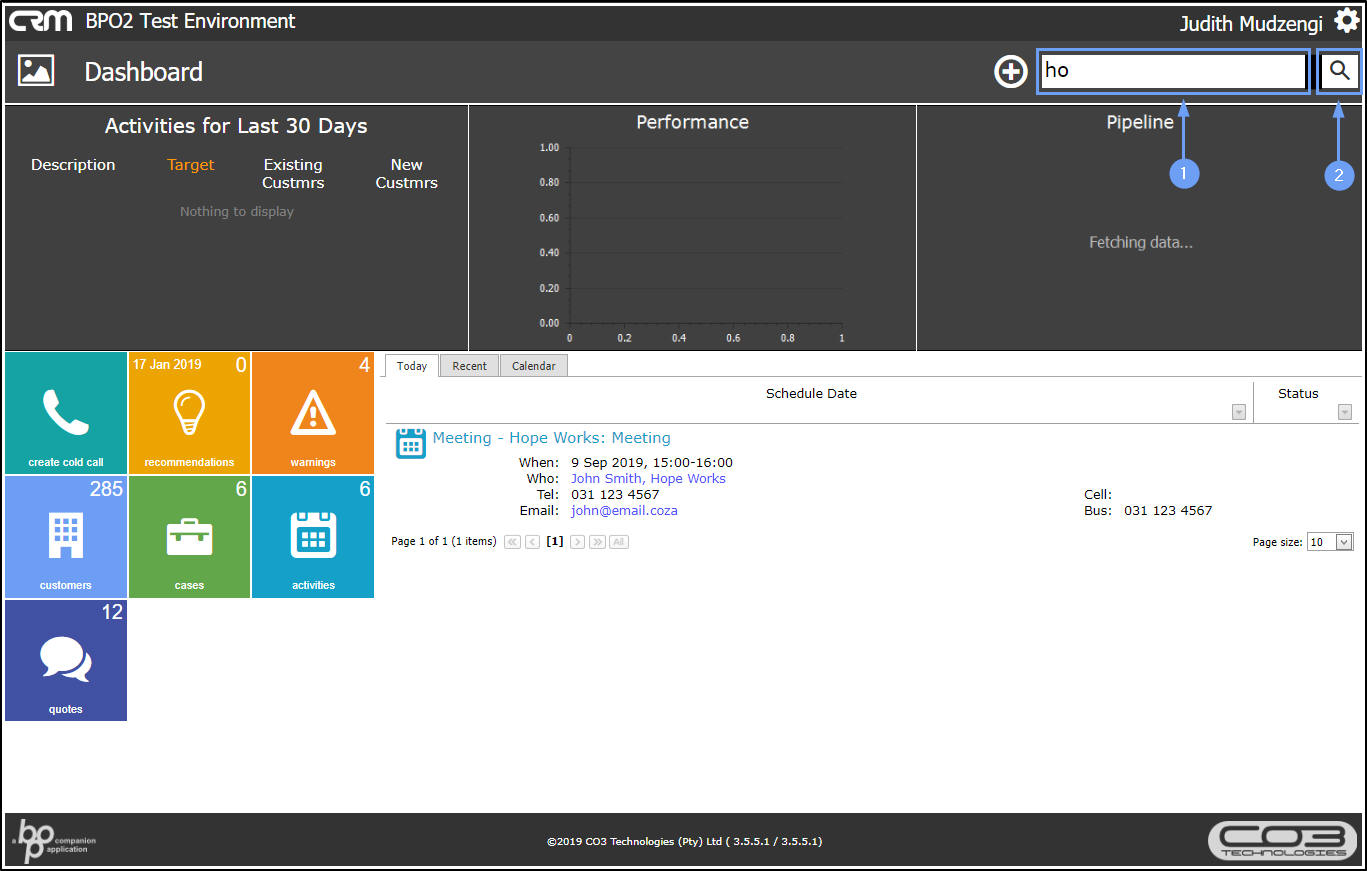Click the meeting calendar icon
1367x871 pixels.
pos(411,443)
